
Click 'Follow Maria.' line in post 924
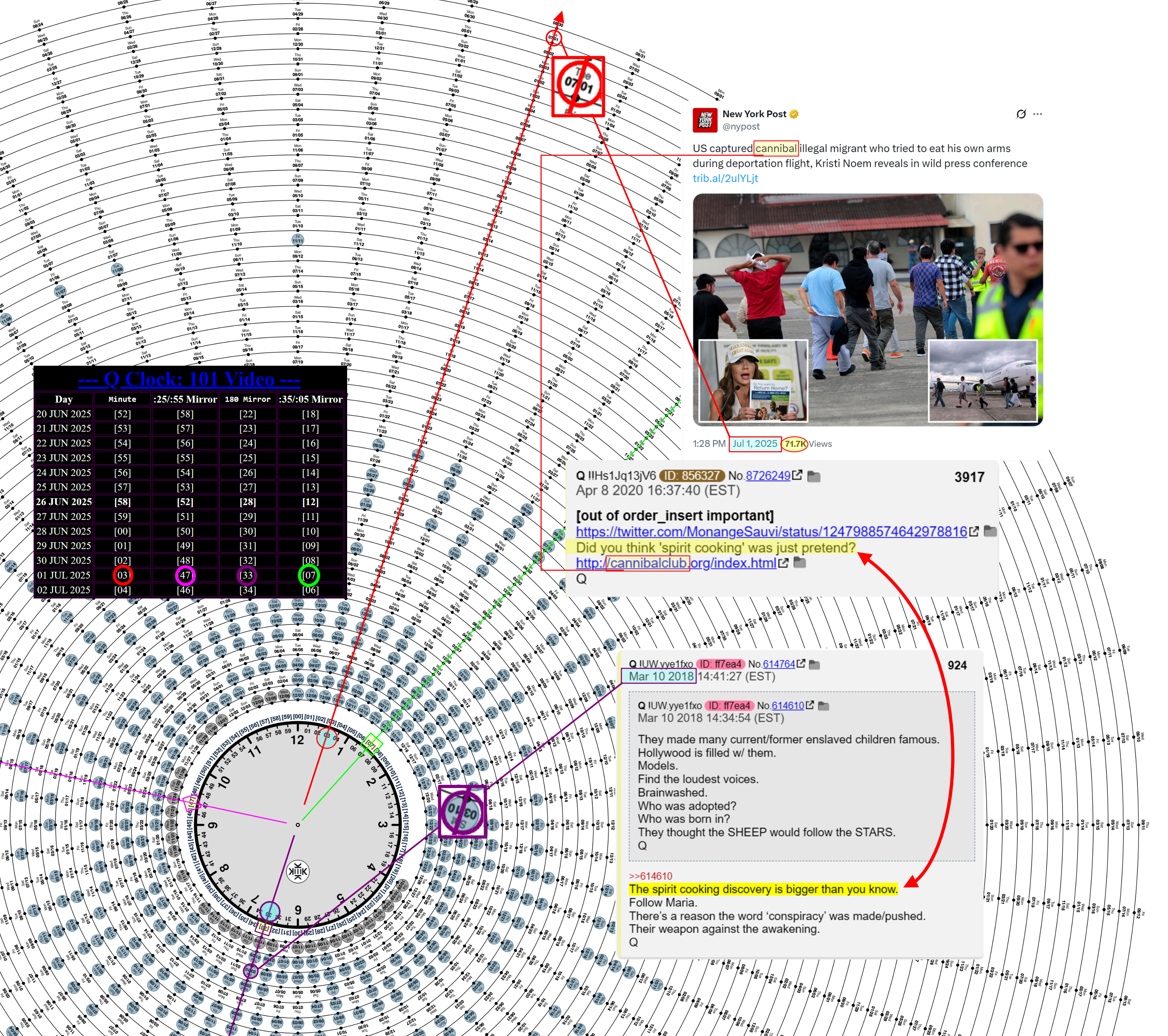click(x=663, y=902)
